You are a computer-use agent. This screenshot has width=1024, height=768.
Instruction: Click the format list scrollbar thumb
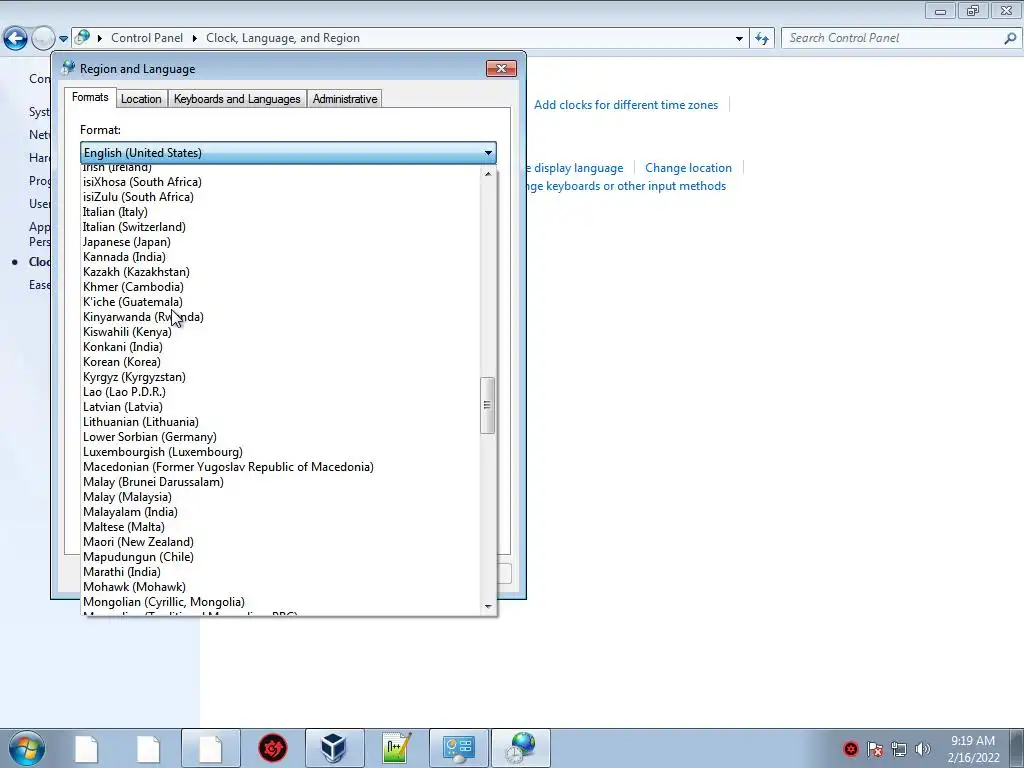(487, 405)
